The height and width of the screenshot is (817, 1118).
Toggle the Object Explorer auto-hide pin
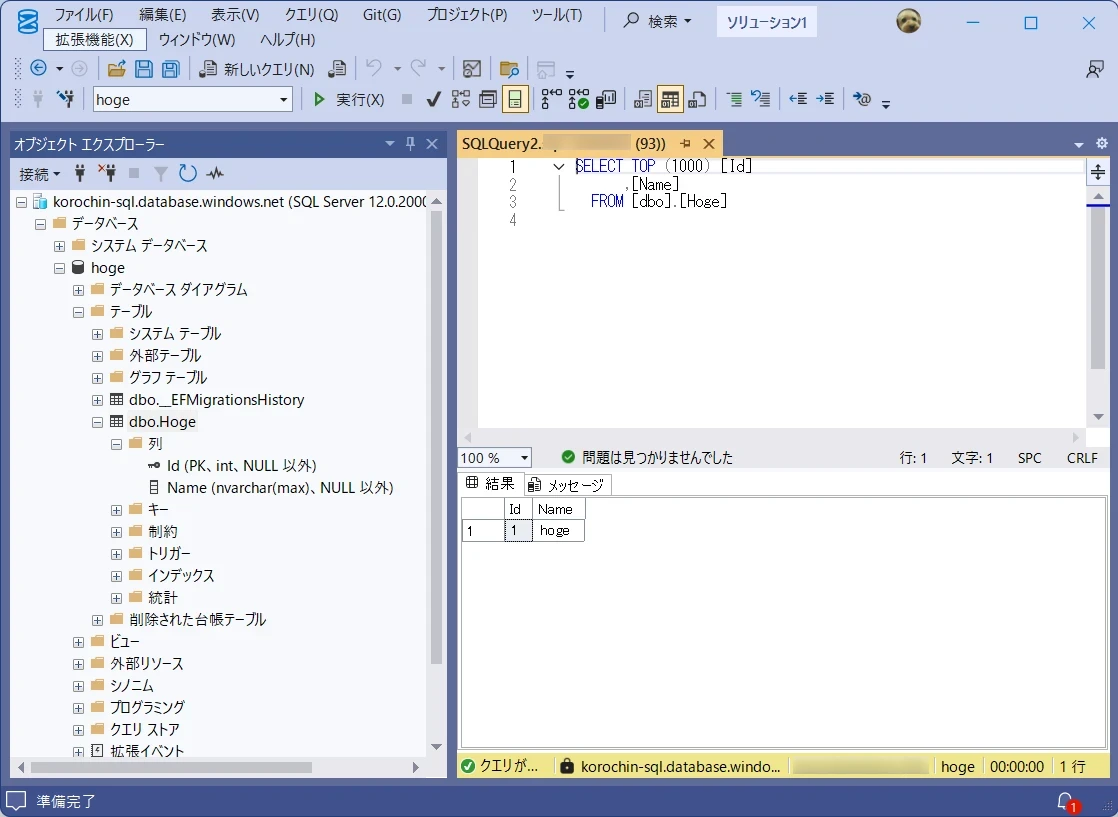(x=410, y=144)
